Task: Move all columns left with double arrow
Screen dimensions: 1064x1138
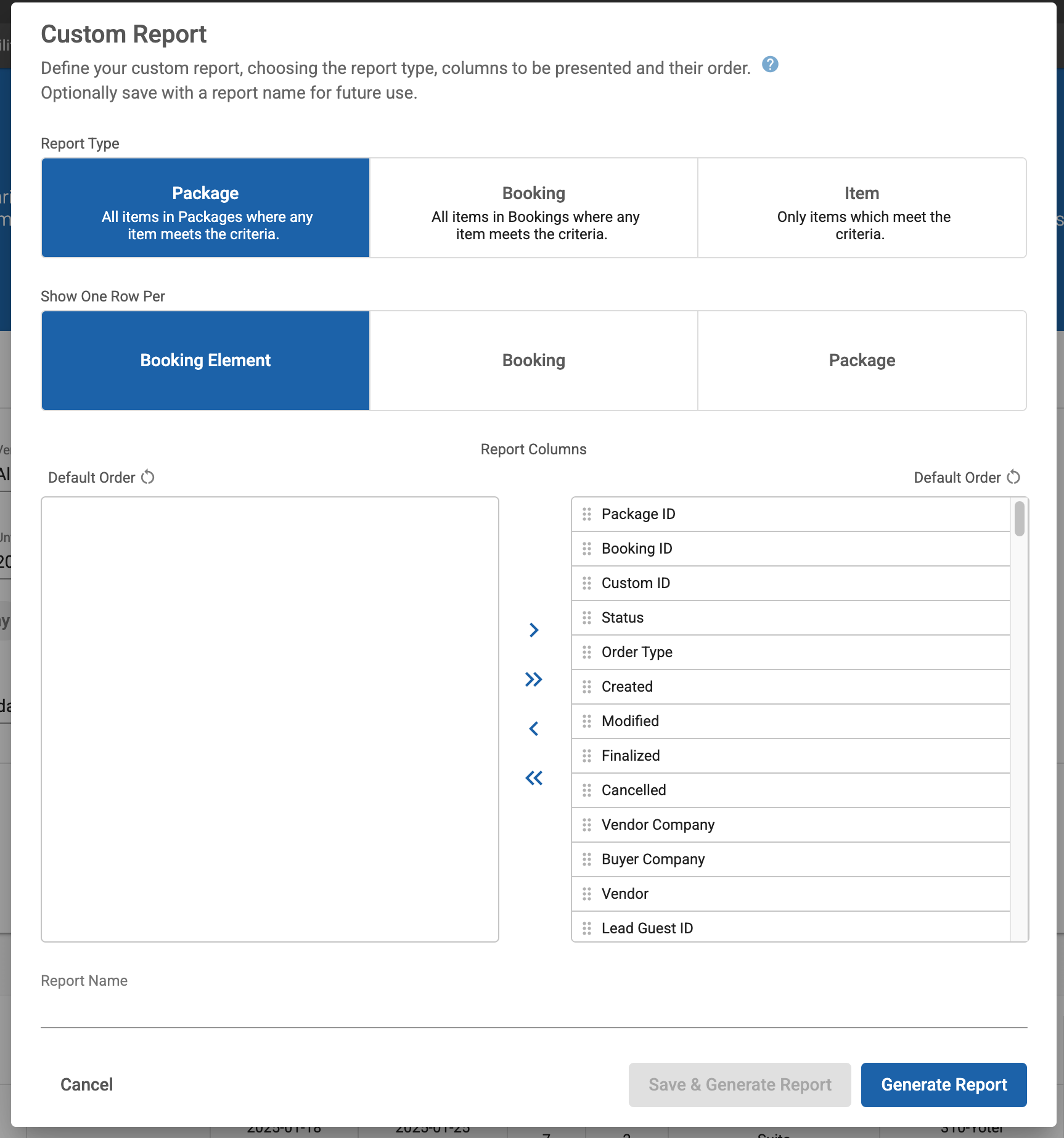Action: [533, 777]
